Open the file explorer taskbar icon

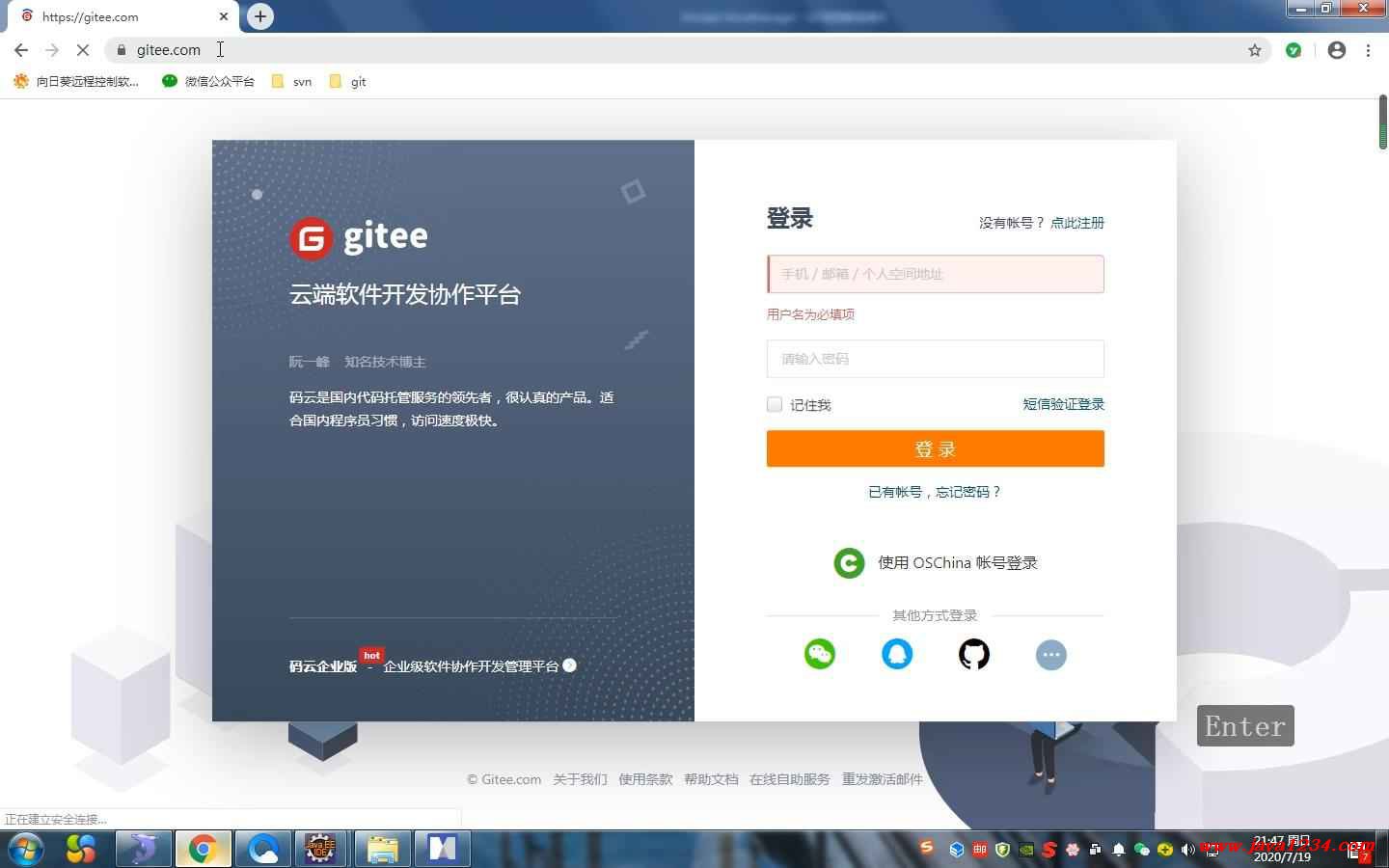(382, 849)
